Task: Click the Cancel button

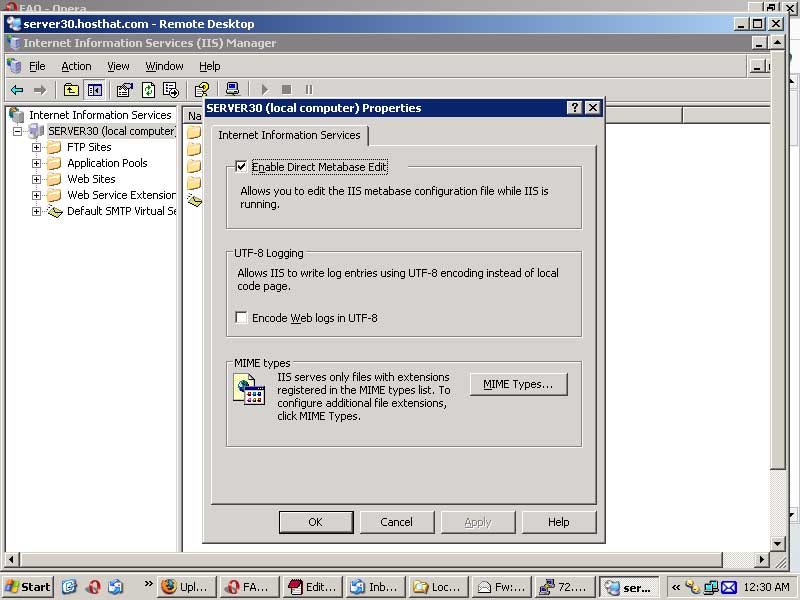Action: point(397,522)
